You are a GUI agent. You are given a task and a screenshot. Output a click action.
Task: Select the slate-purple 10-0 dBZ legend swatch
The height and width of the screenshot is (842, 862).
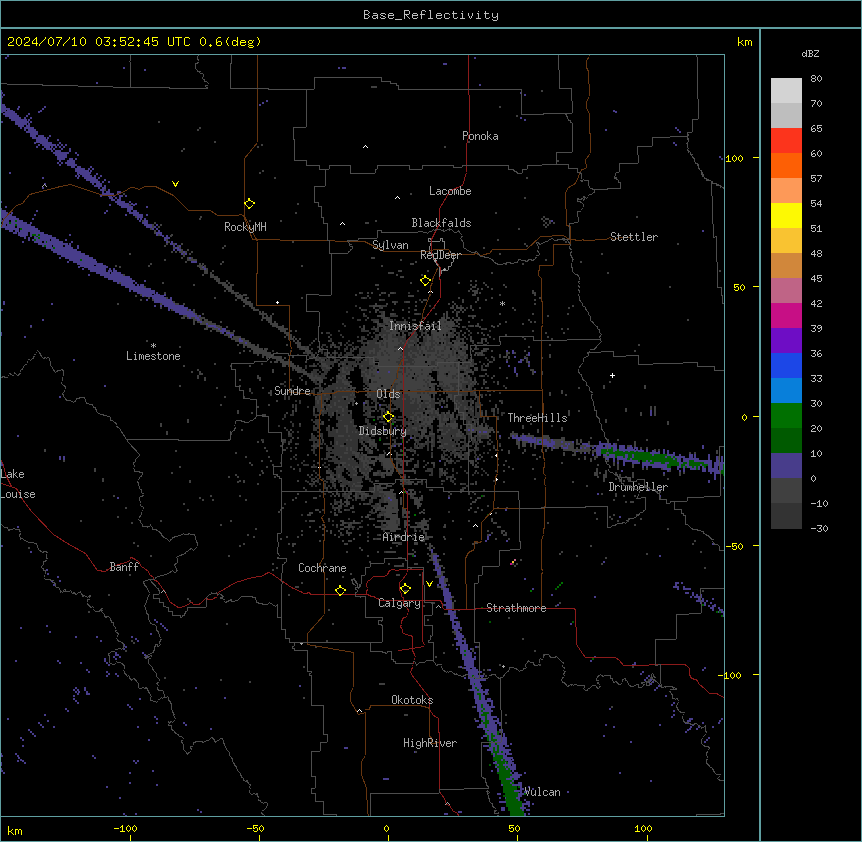pyautogui.click(x=786, y=466)
